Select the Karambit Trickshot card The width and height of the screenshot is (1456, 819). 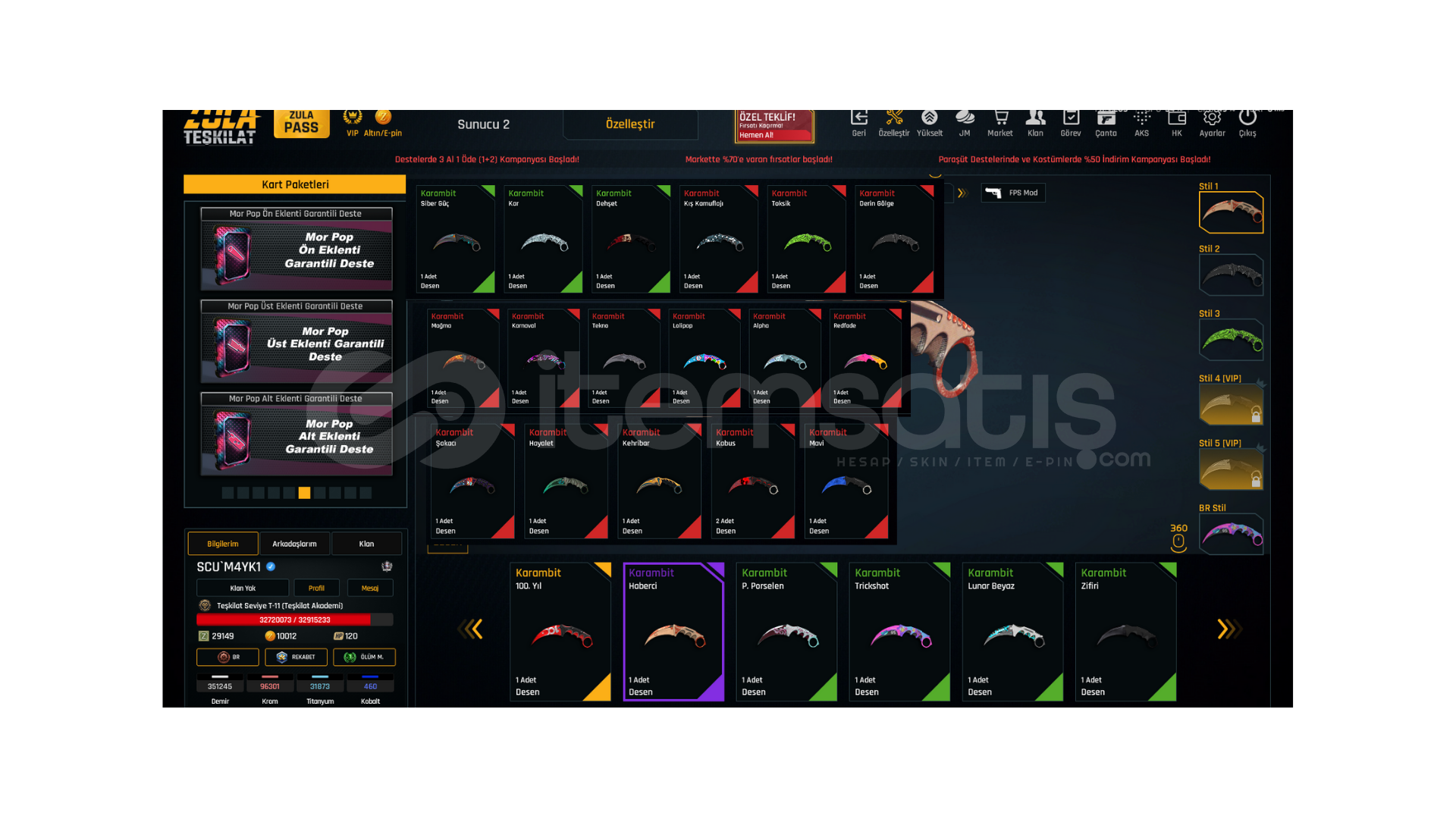point(899,632)
